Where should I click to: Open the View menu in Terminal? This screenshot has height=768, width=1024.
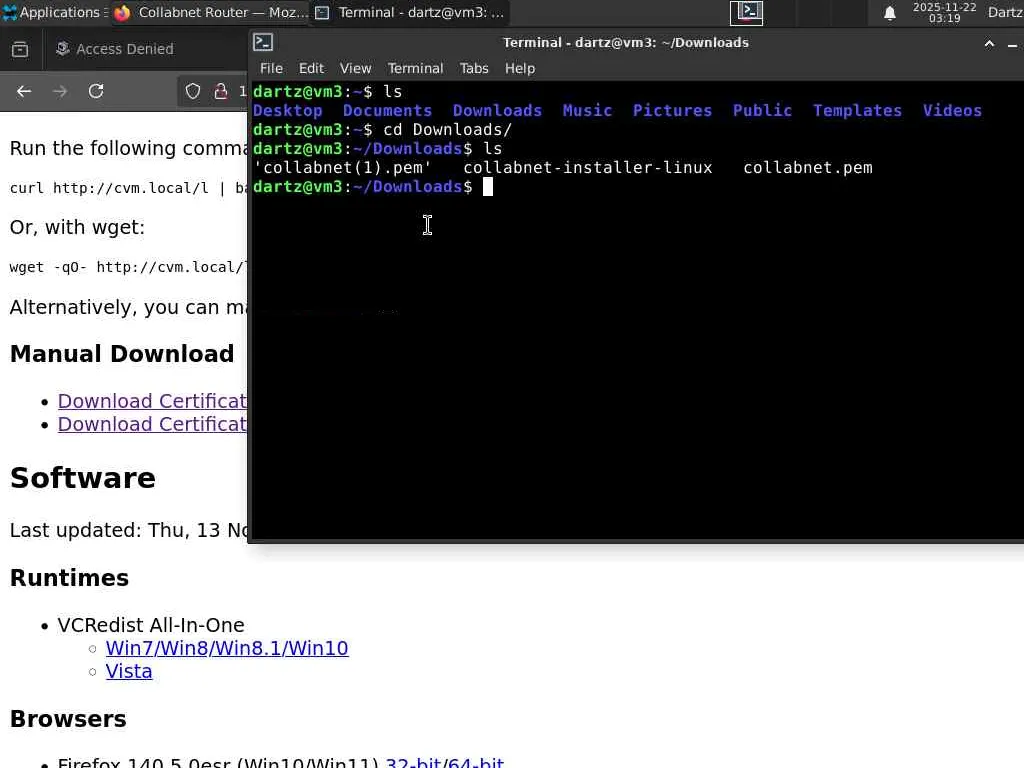(355, 69)
